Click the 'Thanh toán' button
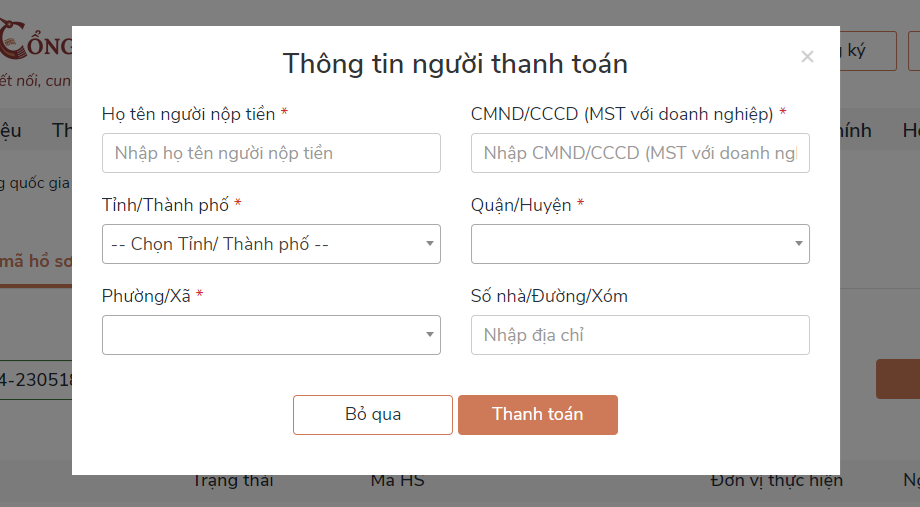The image size is (920, 507). point(537,415)
